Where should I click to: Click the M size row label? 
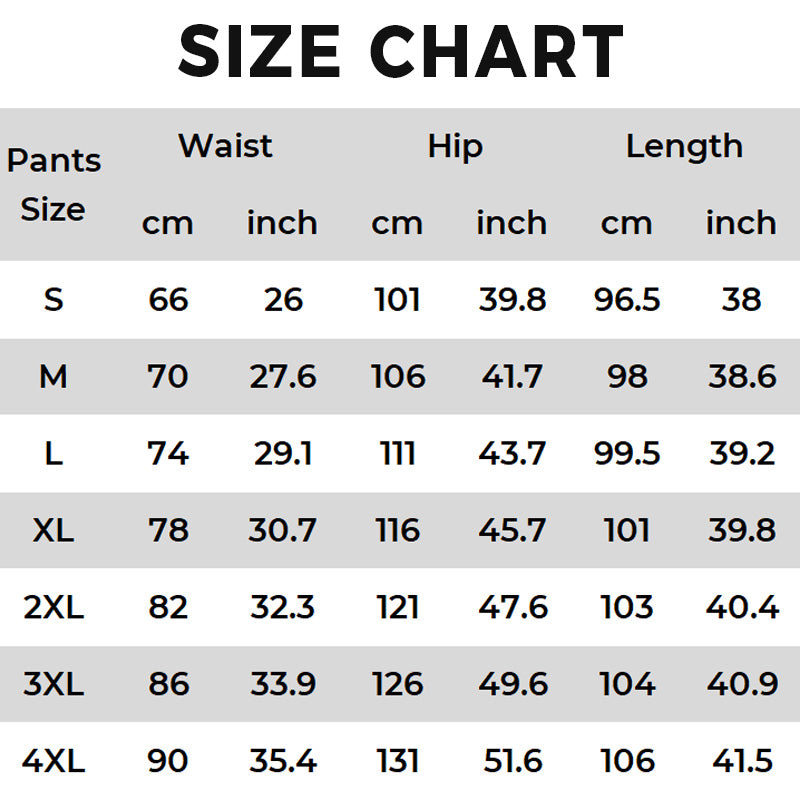pos(54,376)
